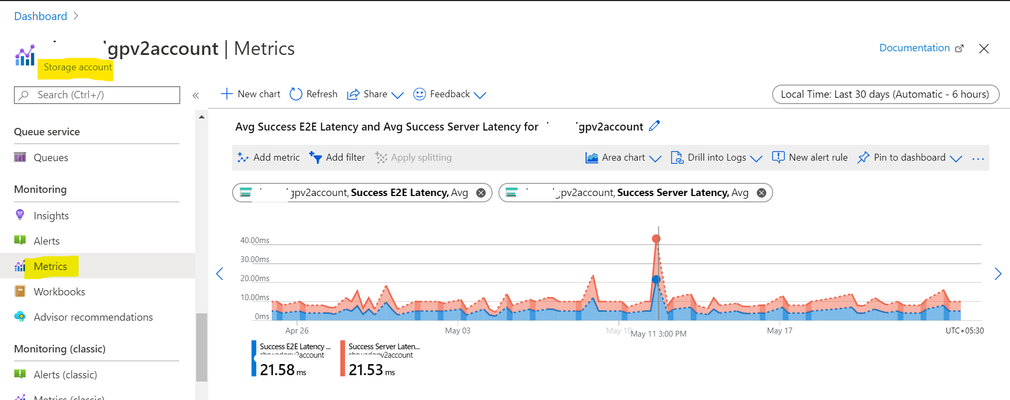This screenshot has width=1010, height=400.
Task: Click the Queue service section heading
Action: pos(47,131)
